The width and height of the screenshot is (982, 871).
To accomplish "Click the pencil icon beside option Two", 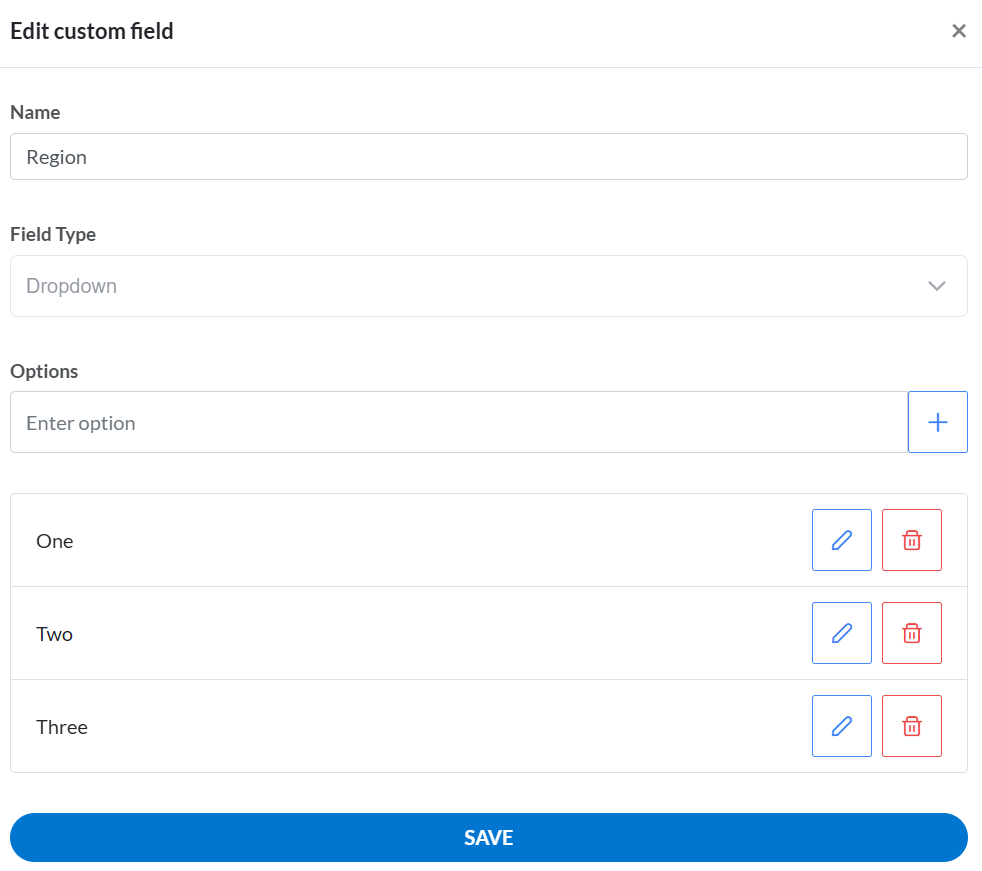I will tap(841, 632).
